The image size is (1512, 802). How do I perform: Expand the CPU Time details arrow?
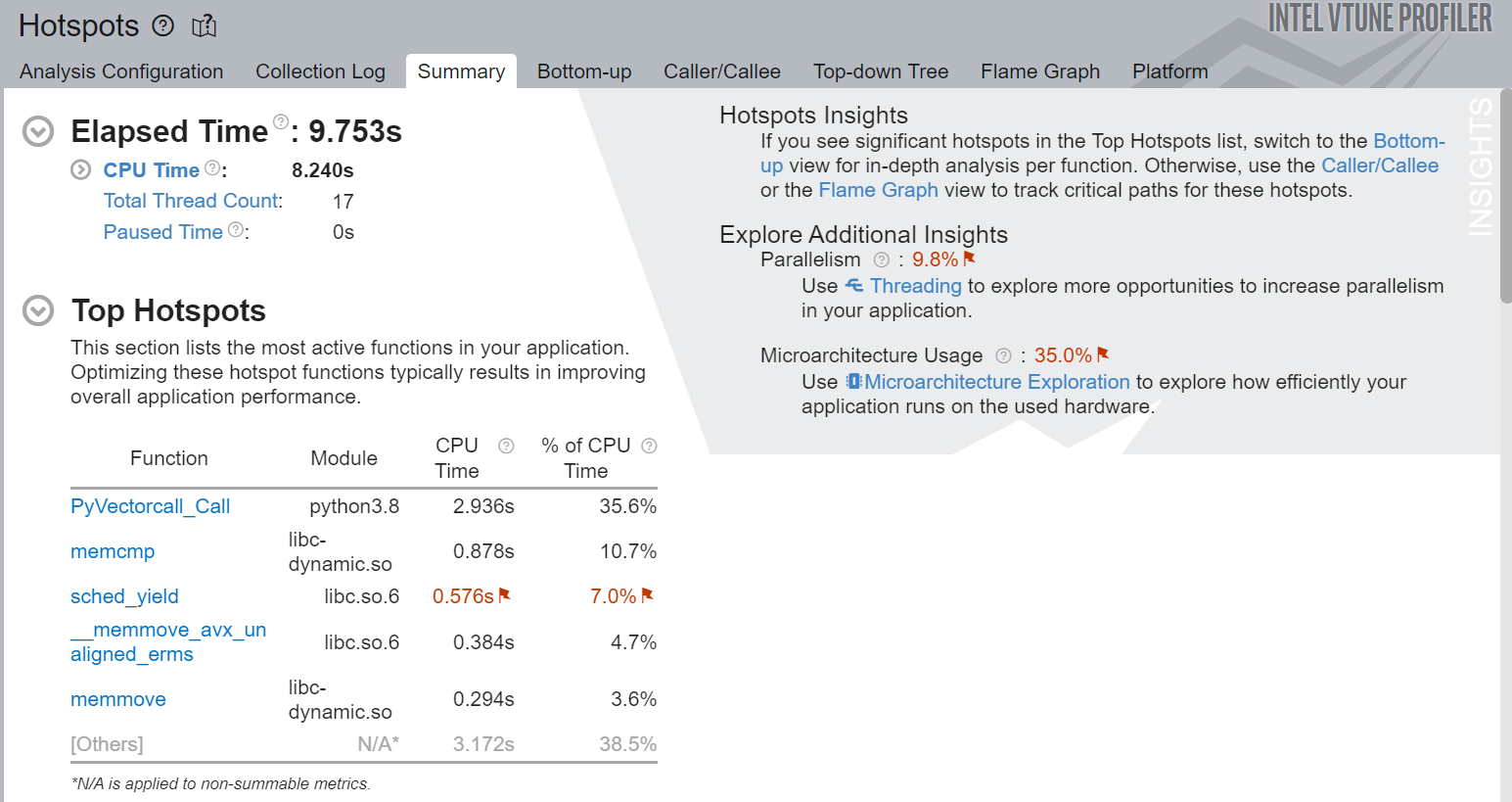[80, 170]
